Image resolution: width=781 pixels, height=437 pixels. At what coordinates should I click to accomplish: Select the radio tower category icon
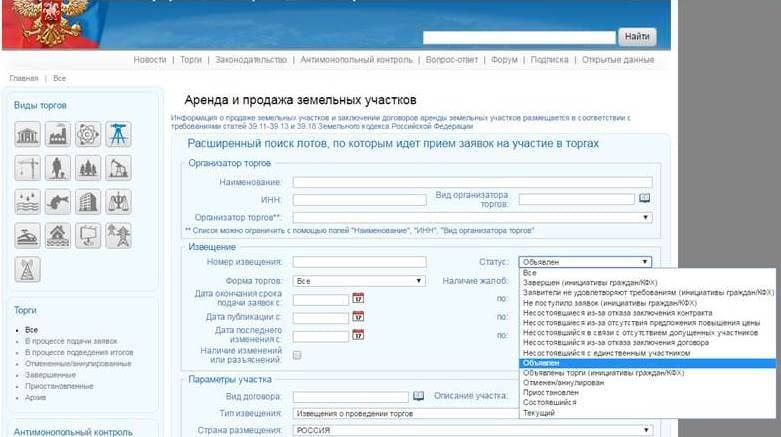point(28,268)
